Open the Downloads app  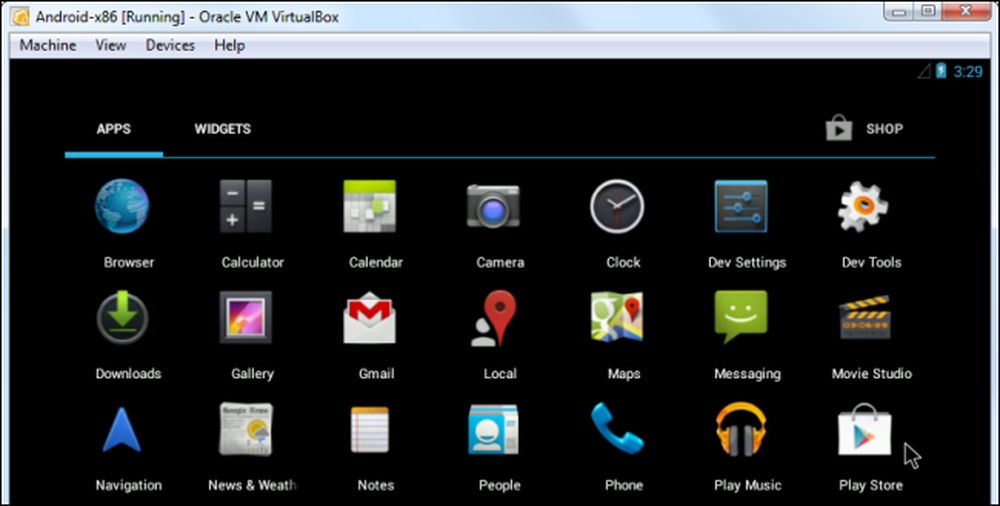pyautogui.click(x=122, y=317)
